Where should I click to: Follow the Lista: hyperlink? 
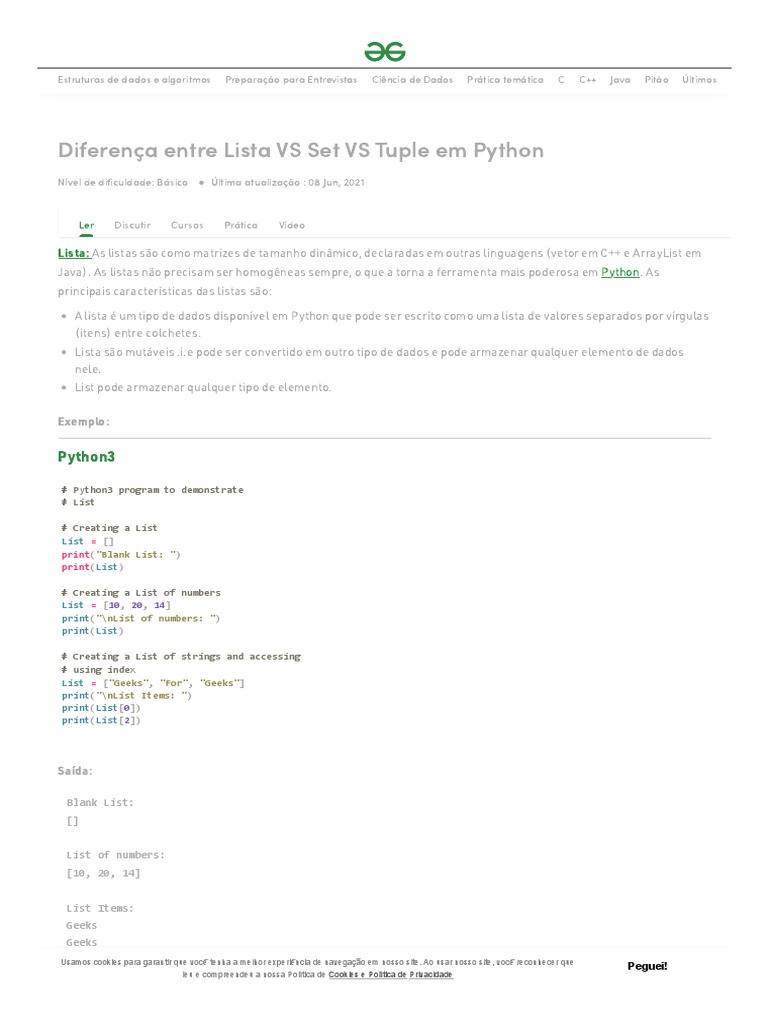pyautogui.click(x=74, y=253)
